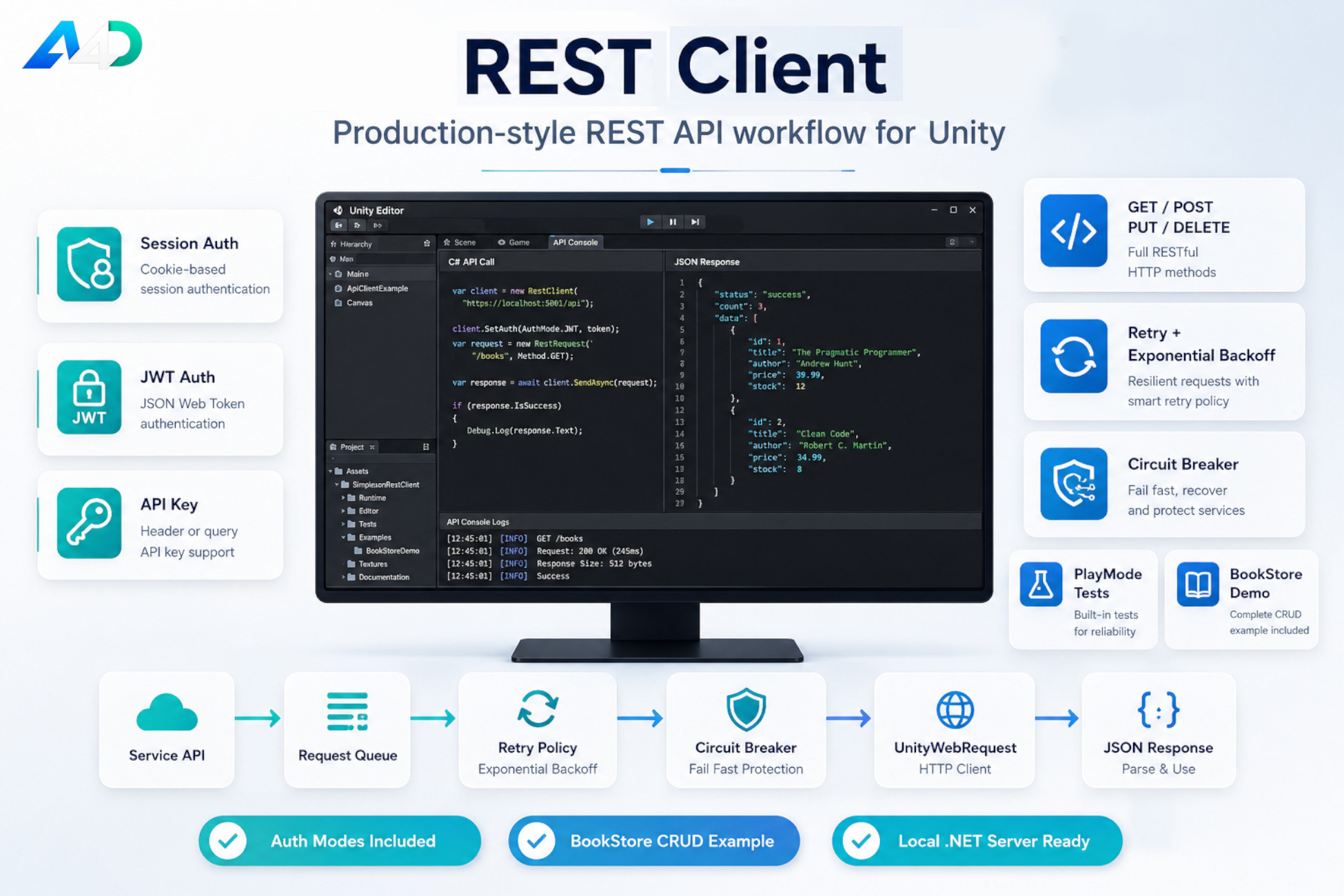Close the Project tab with its x
The width and height of the screenshot is (1344, 896).
[x=373, y=447]
